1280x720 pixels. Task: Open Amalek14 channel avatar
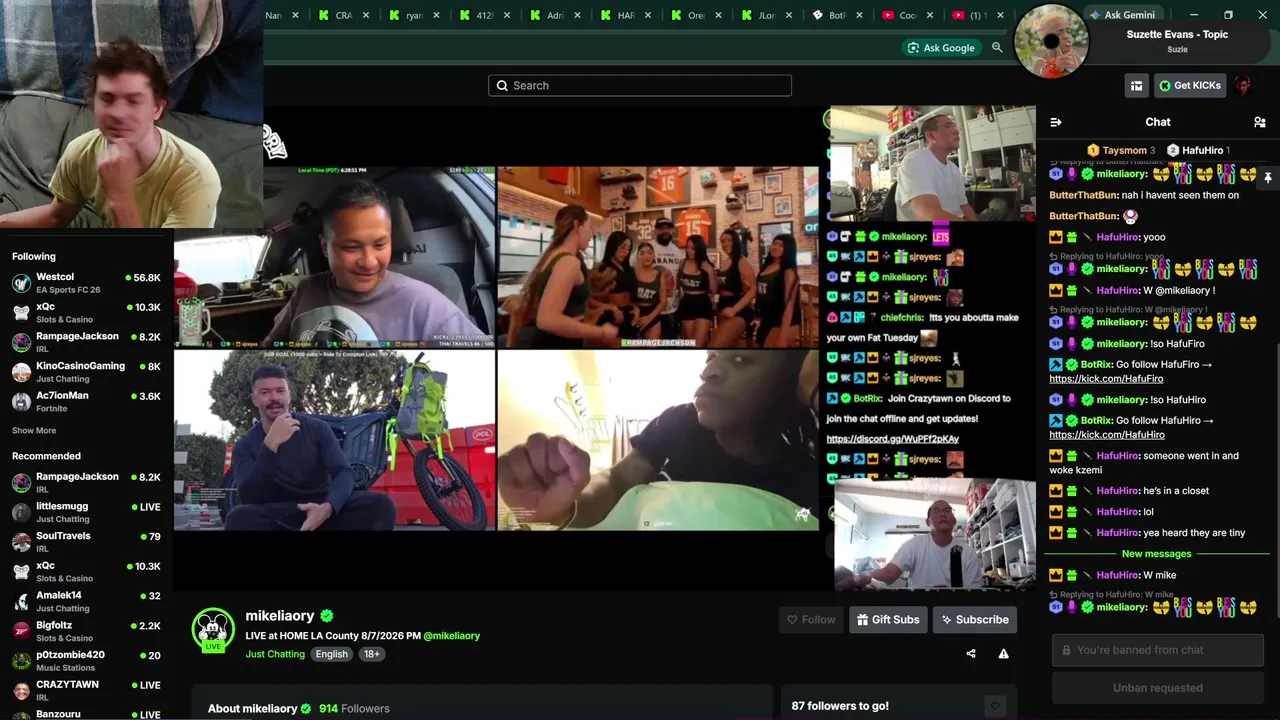[21, 601]
